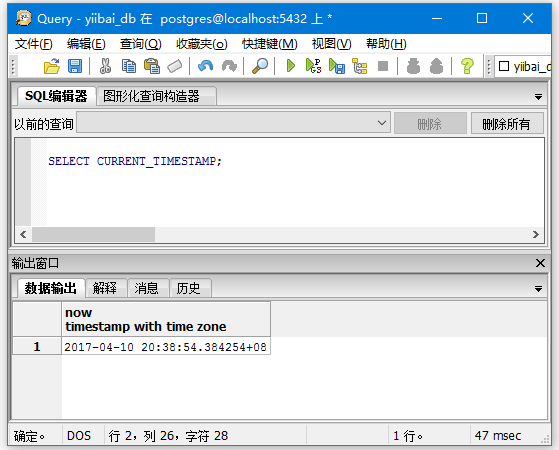Open the 查询(Q) menu
Screen dimensions: 559x450
pos(140,44)
